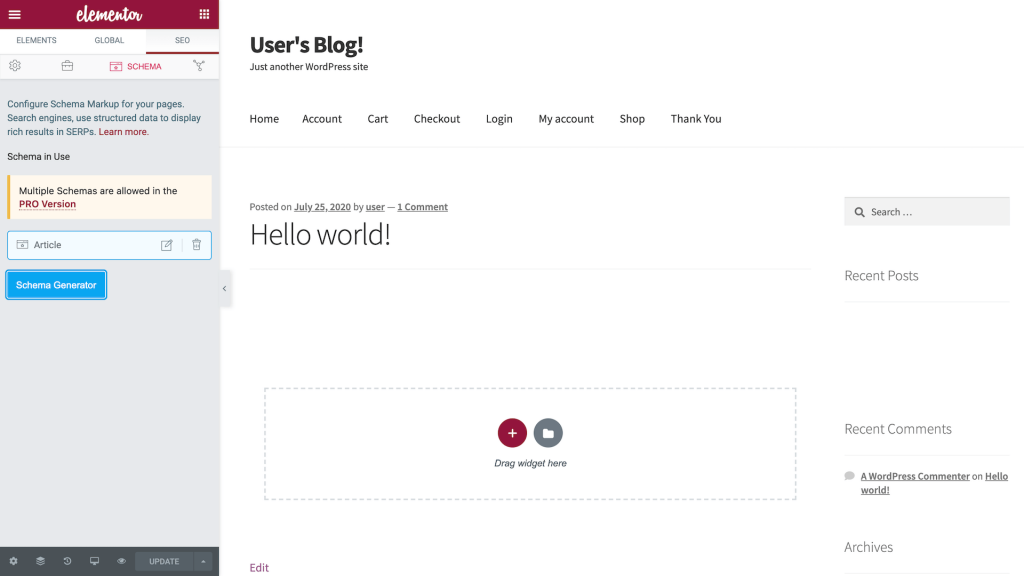Viewport: 1024px width, 576px height.
Task: Open the PRO Version link
Action: tap(47, 204)
